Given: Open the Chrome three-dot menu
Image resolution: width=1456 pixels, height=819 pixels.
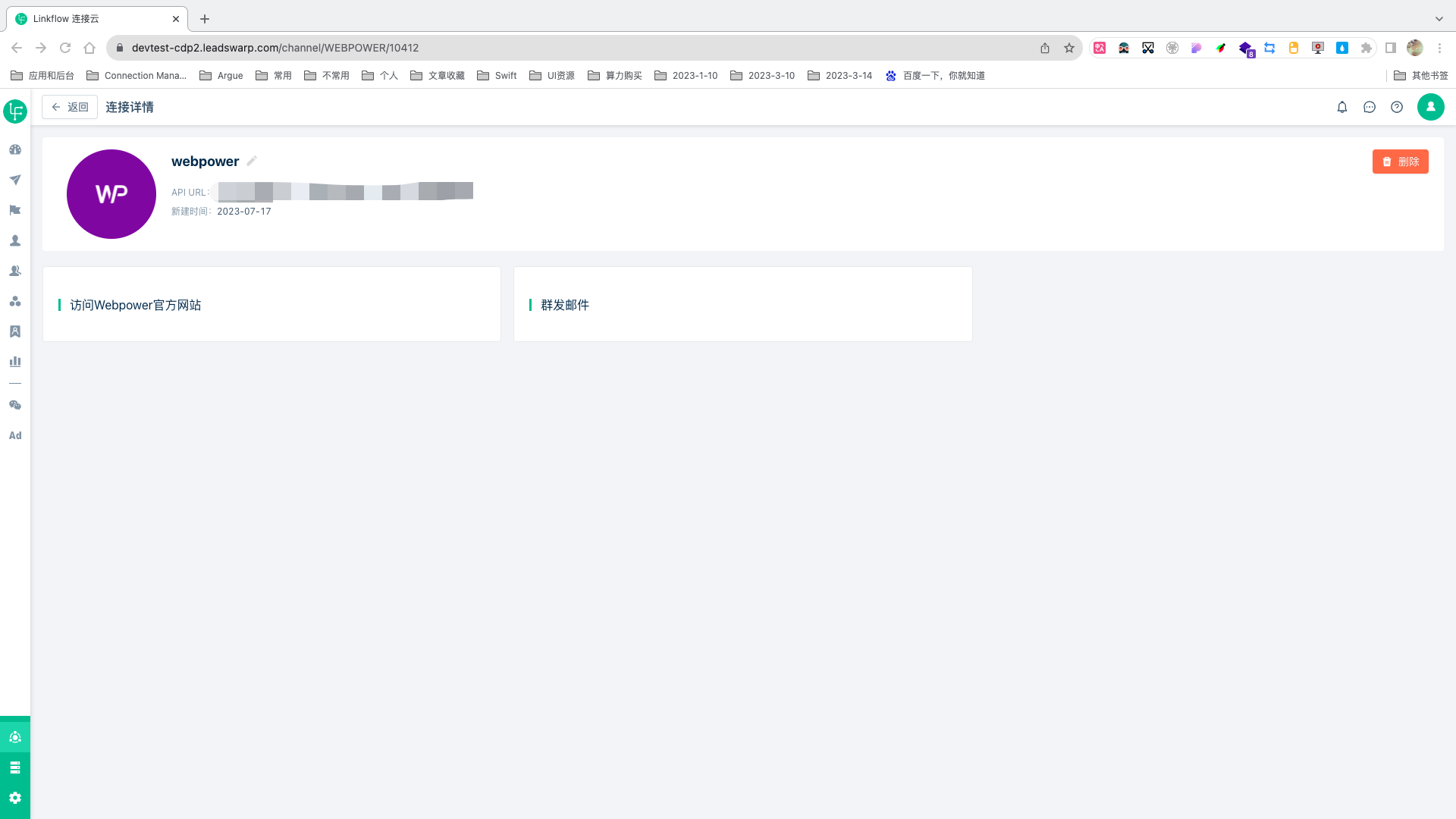Looking at the screenshot, I should [1439, 48].
